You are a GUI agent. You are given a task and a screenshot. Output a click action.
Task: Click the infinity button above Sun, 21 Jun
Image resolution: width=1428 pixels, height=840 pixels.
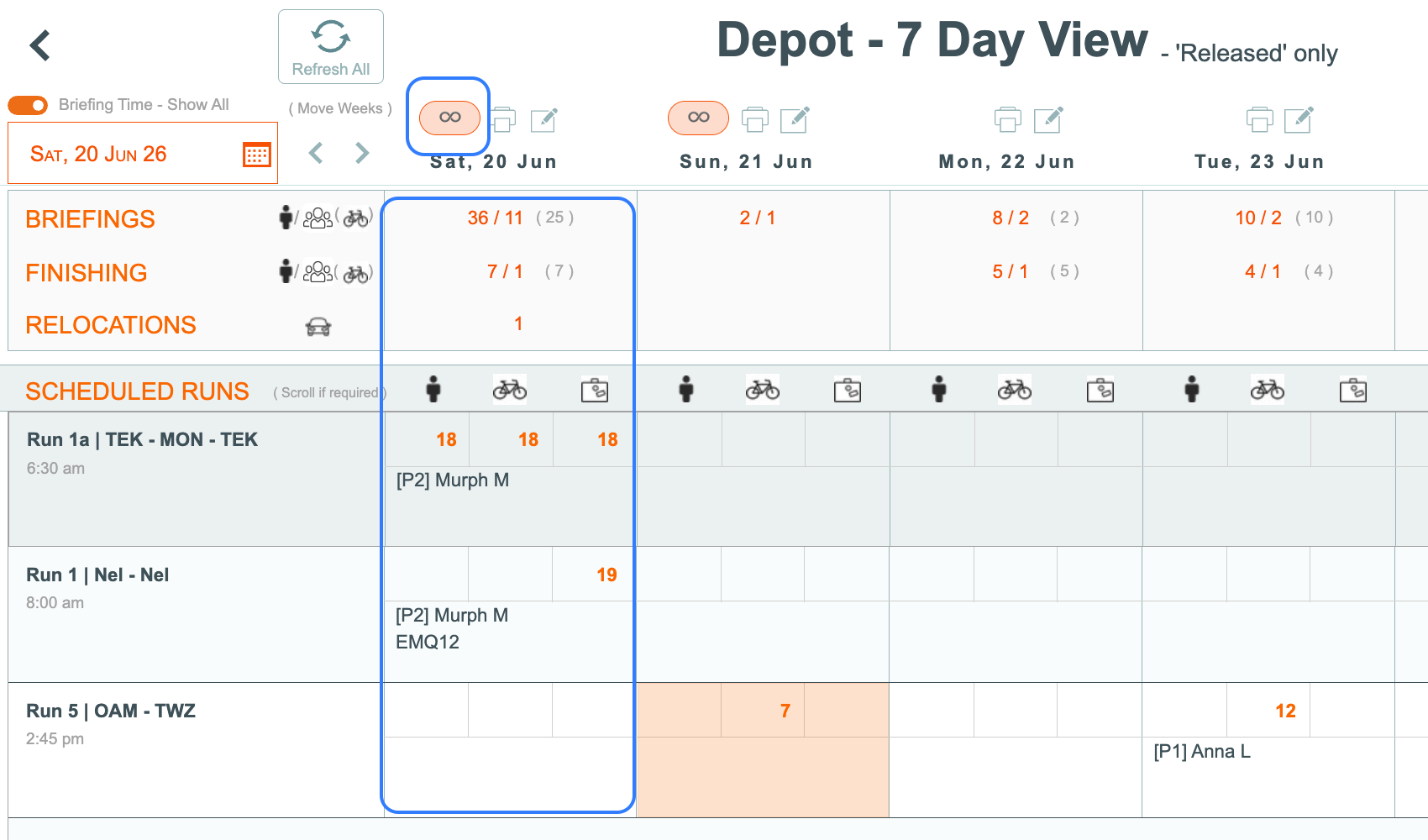(x=698, y=118)
